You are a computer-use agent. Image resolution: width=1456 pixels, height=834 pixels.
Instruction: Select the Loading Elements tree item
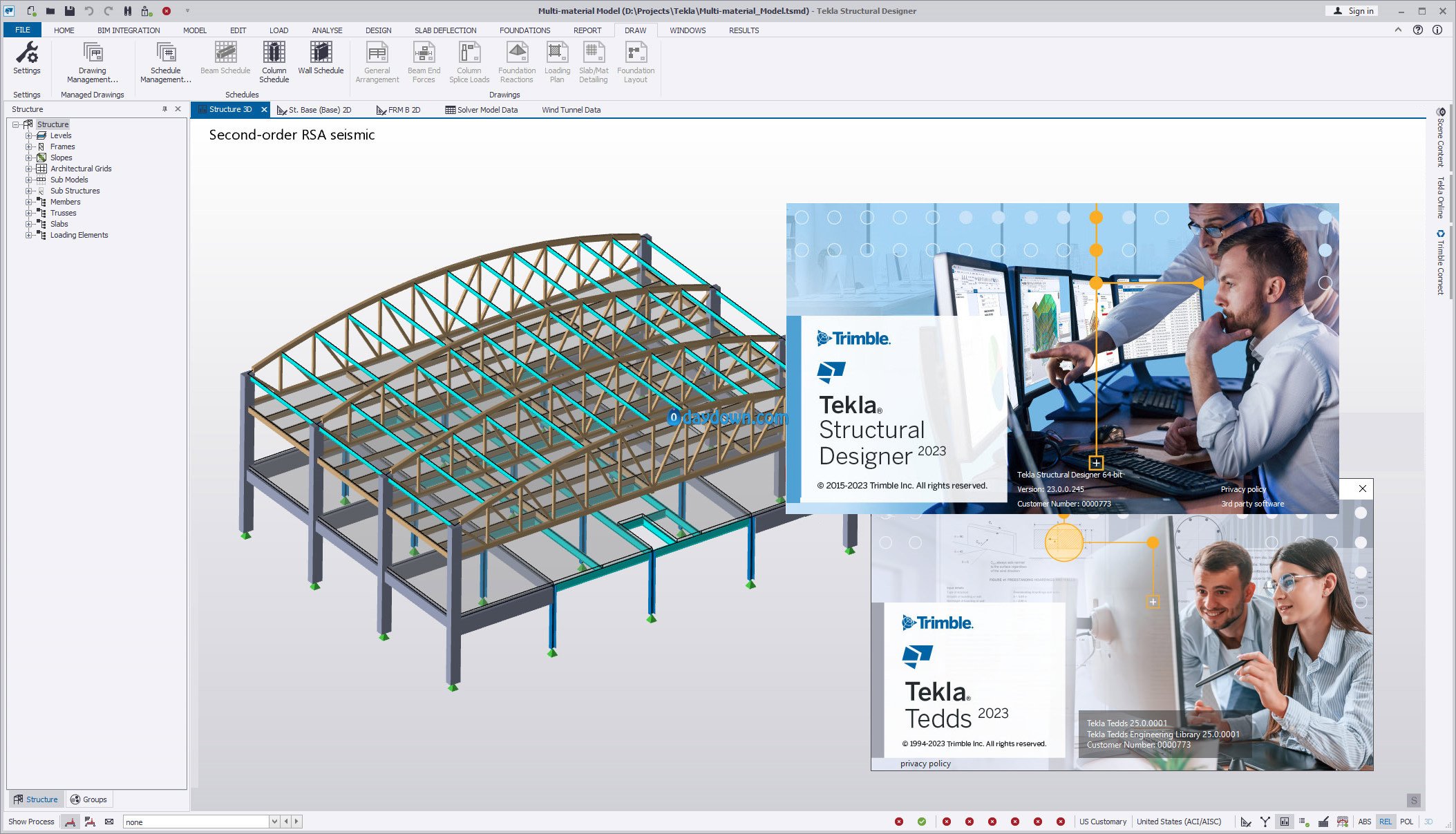point(79,235)
